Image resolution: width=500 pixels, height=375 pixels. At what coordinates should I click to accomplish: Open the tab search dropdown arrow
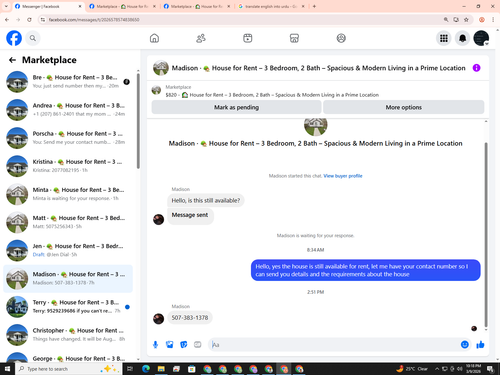(x=6, y=6)
